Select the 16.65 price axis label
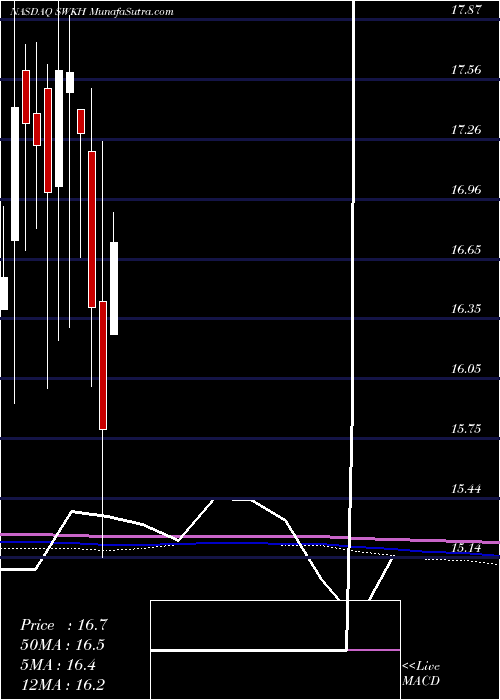The width and height of the screenshot is (500, 700). tap(466, 249)
